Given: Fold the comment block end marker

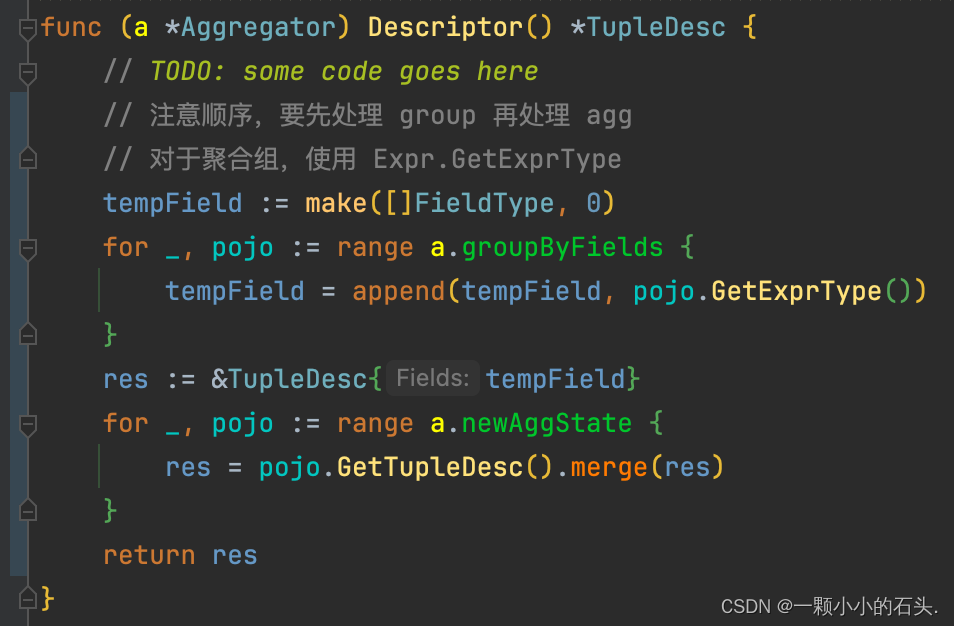Looking at the screenshot, I should 28,159.
